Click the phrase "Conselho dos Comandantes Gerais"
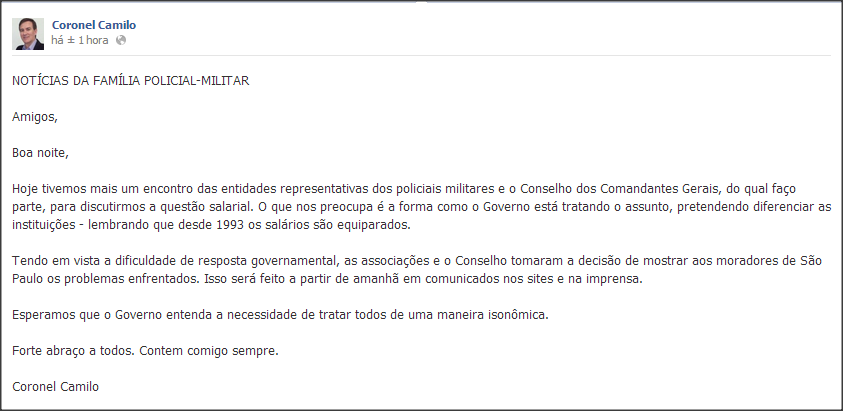Screen dimensions: 843x411 (x=602, y=188)
